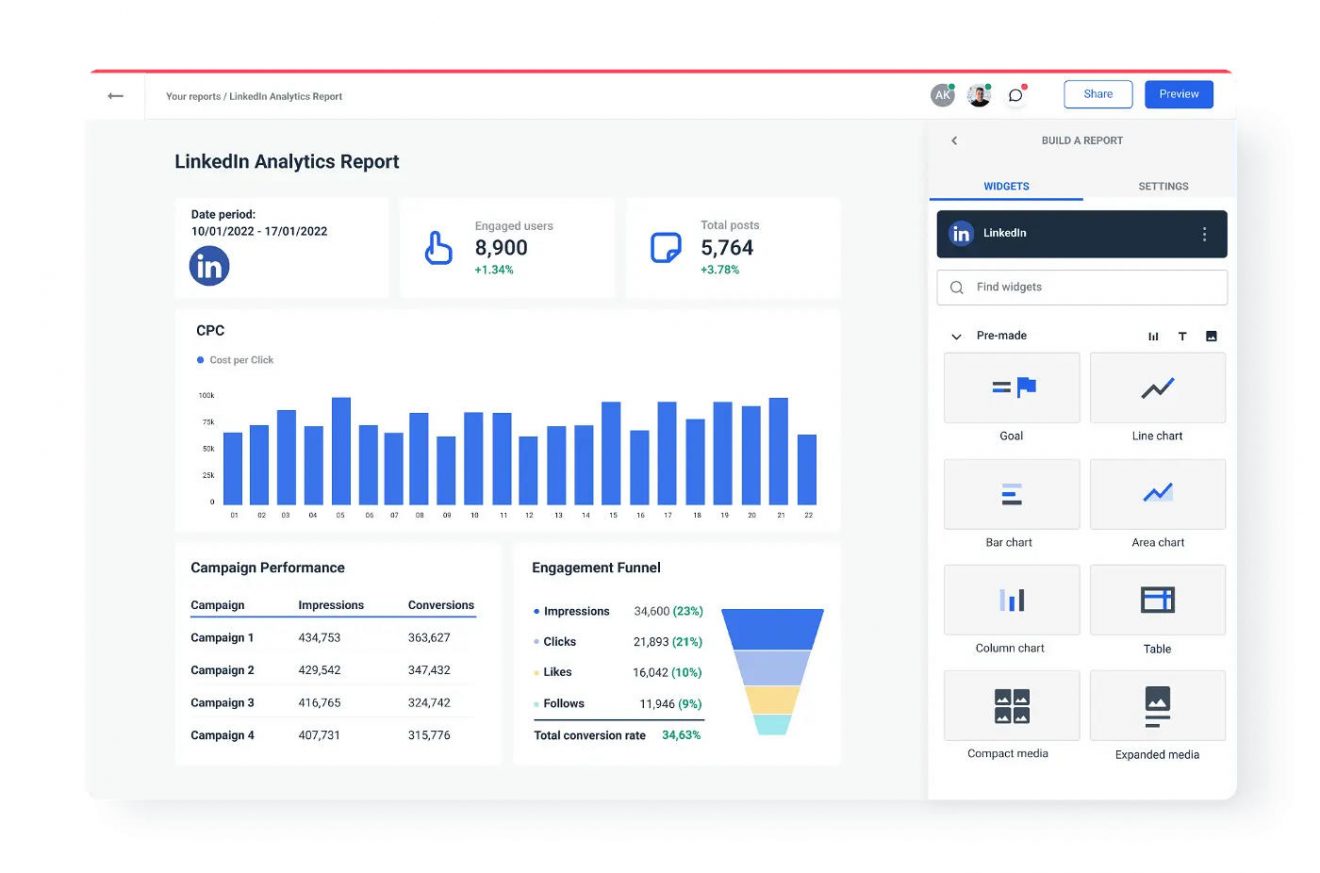Open chat notifications bubble
This screenshot has width=1320, height=873.
tap(1017, 94)
